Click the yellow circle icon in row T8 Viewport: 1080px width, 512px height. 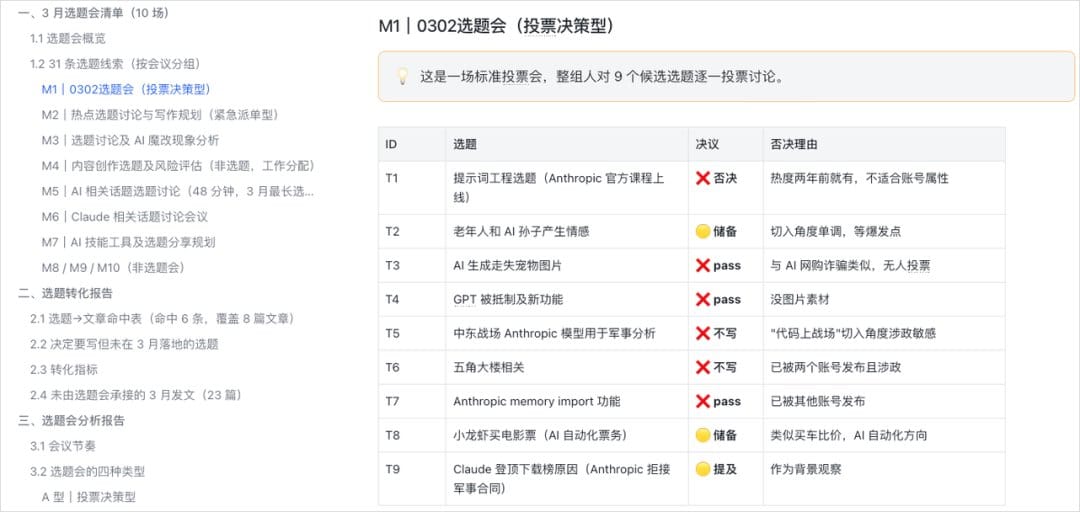coord(703,436)
